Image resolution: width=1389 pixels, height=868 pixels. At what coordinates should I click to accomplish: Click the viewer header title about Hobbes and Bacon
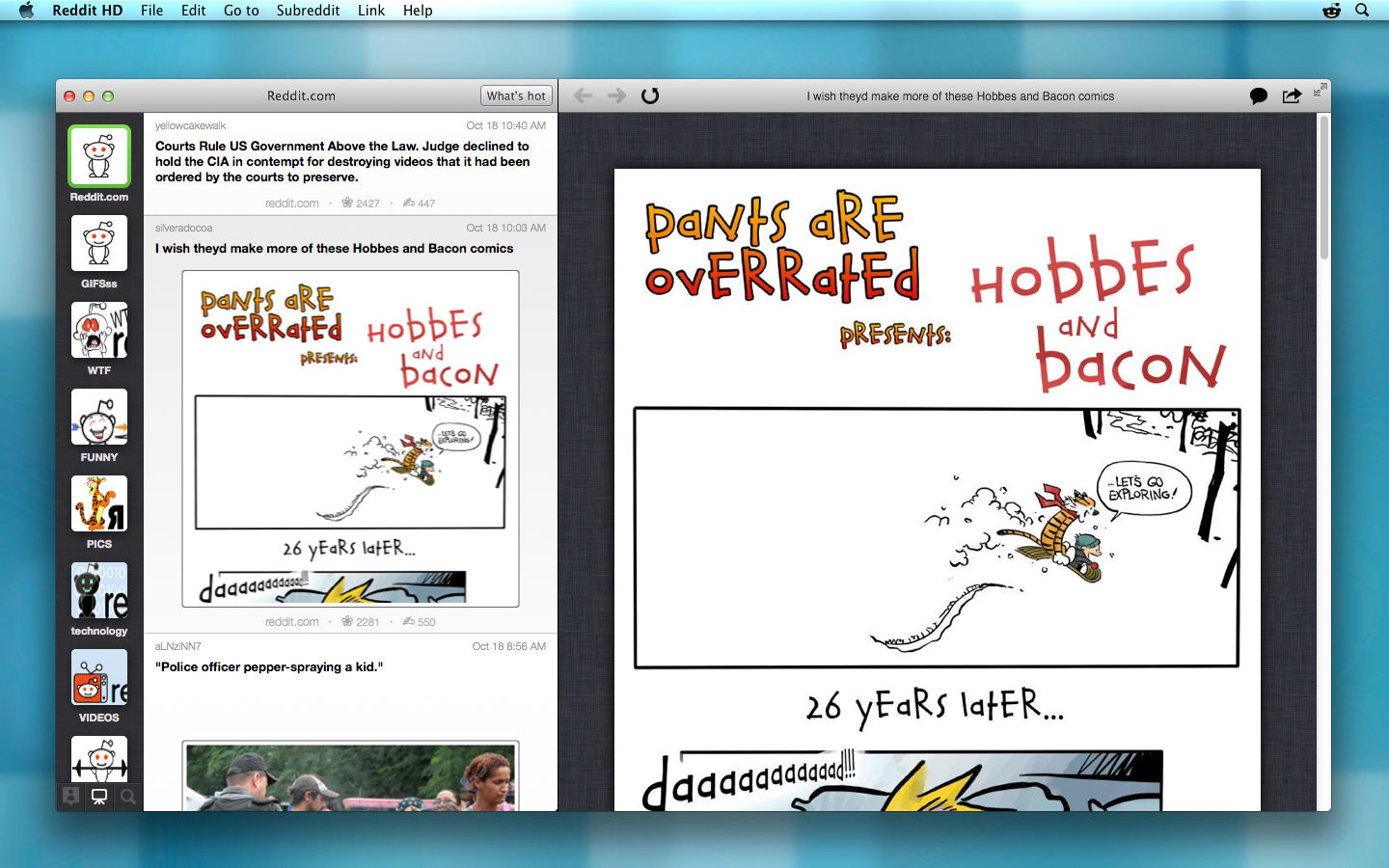tap(961, 96)
